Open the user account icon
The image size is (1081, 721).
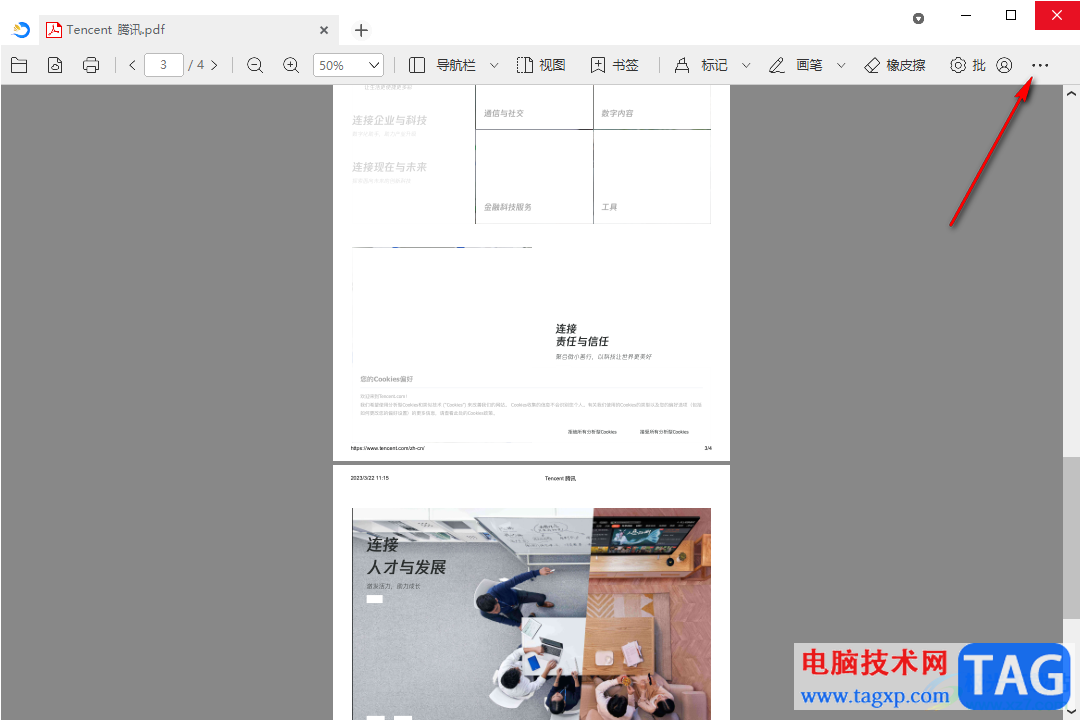1004,65
